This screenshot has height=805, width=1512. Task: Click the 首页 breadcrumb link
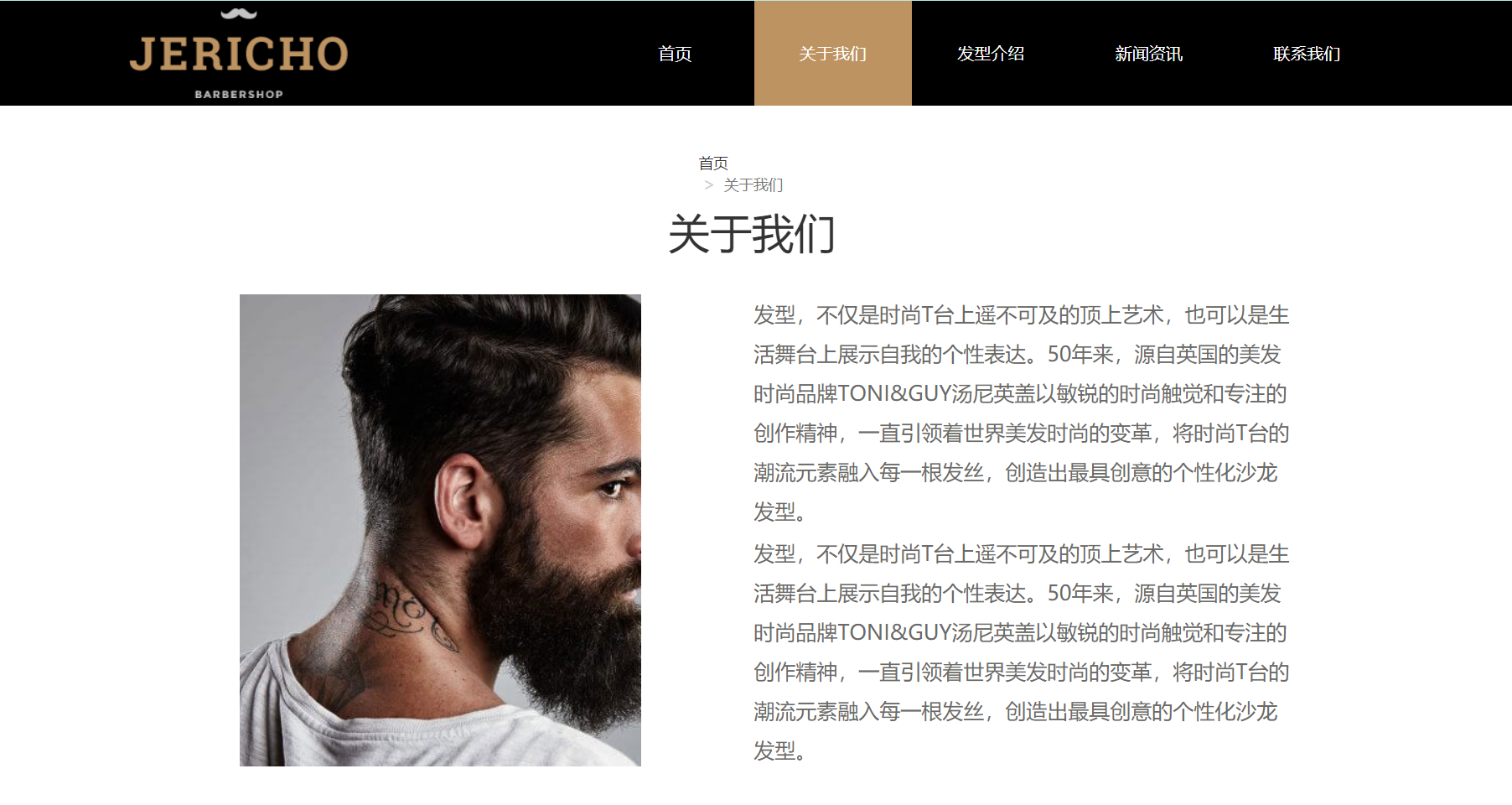pos(713,163)
